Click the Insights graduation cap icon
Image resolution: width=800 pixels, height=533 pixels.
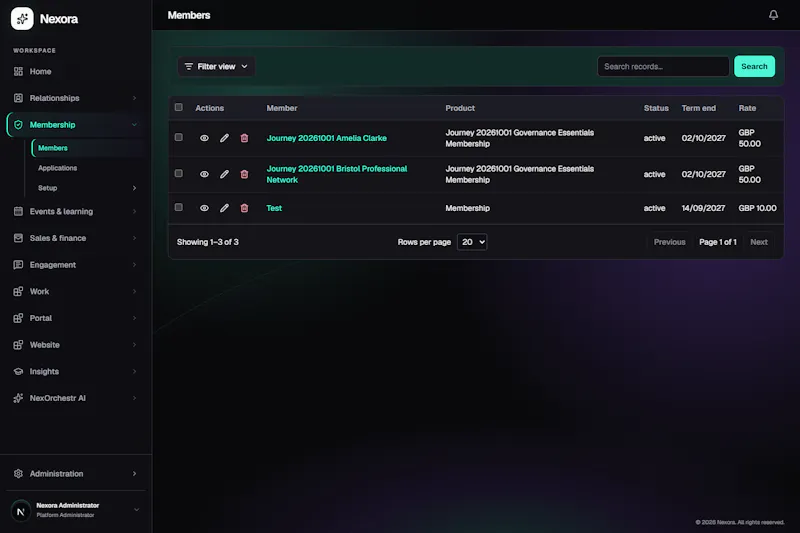pos(18,371)
